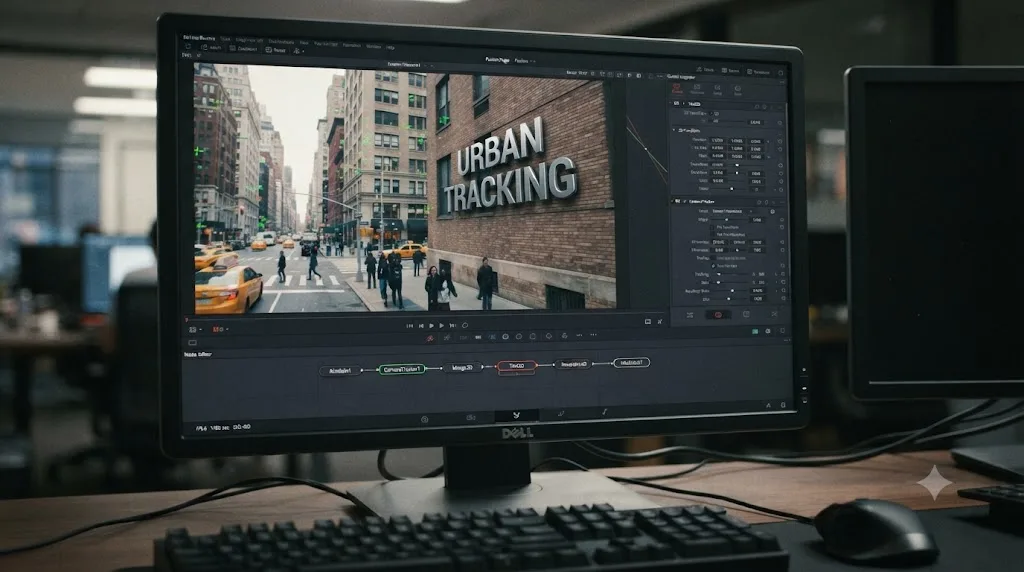Viewport: 1024px width, 572px height.
Task: Open the highlighted Fusion page in the bottom bar
Action: point(516,415)
